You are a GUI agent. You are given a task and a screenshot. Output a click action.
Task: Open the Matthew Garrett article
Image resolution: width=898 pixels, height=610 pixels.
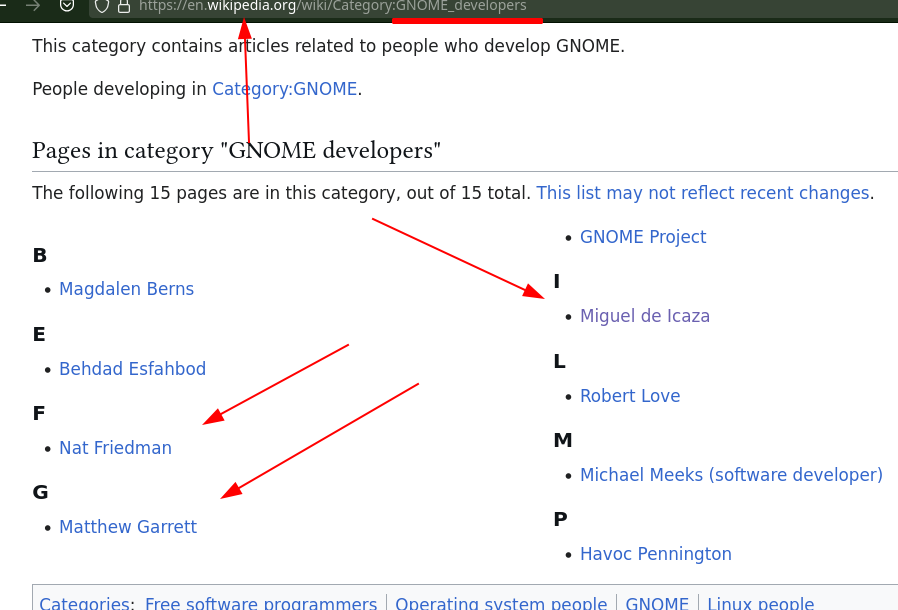[x=128, y=526]
